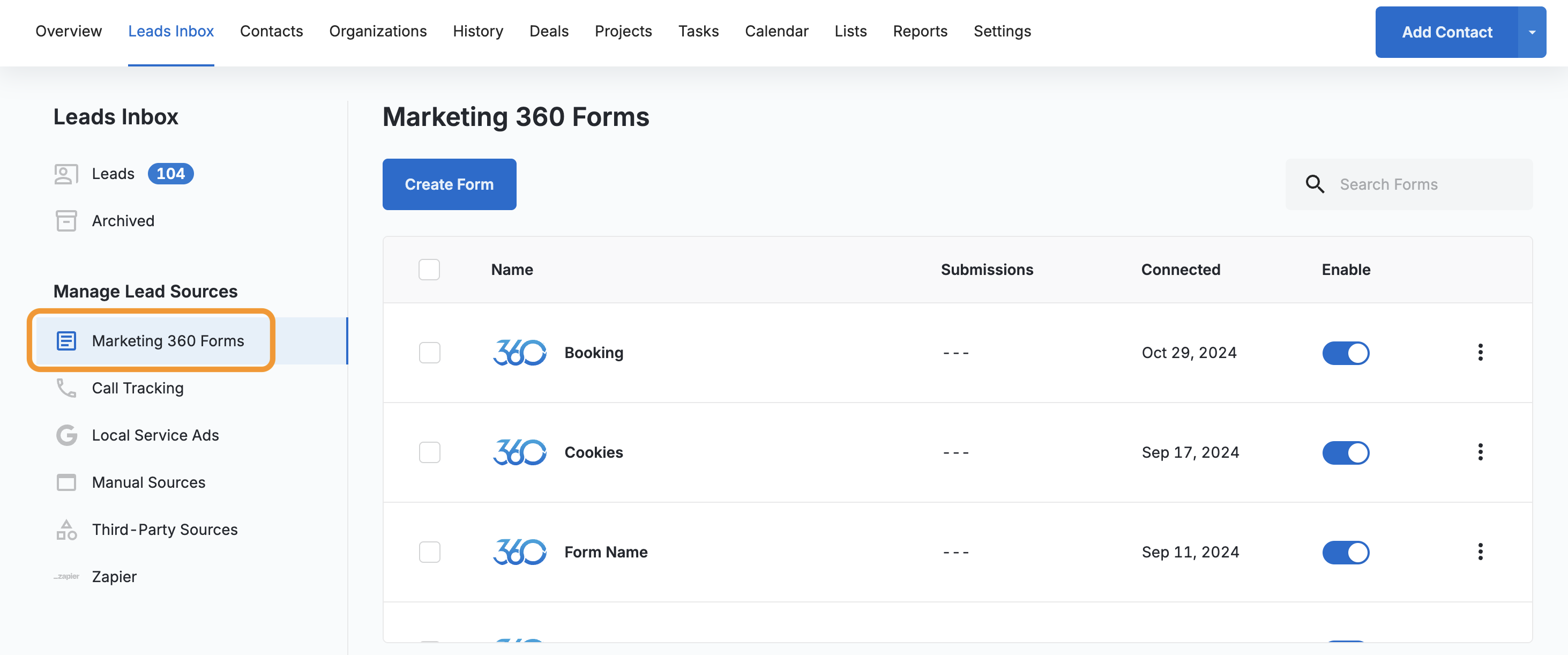Click the Archived box icon

66,221
